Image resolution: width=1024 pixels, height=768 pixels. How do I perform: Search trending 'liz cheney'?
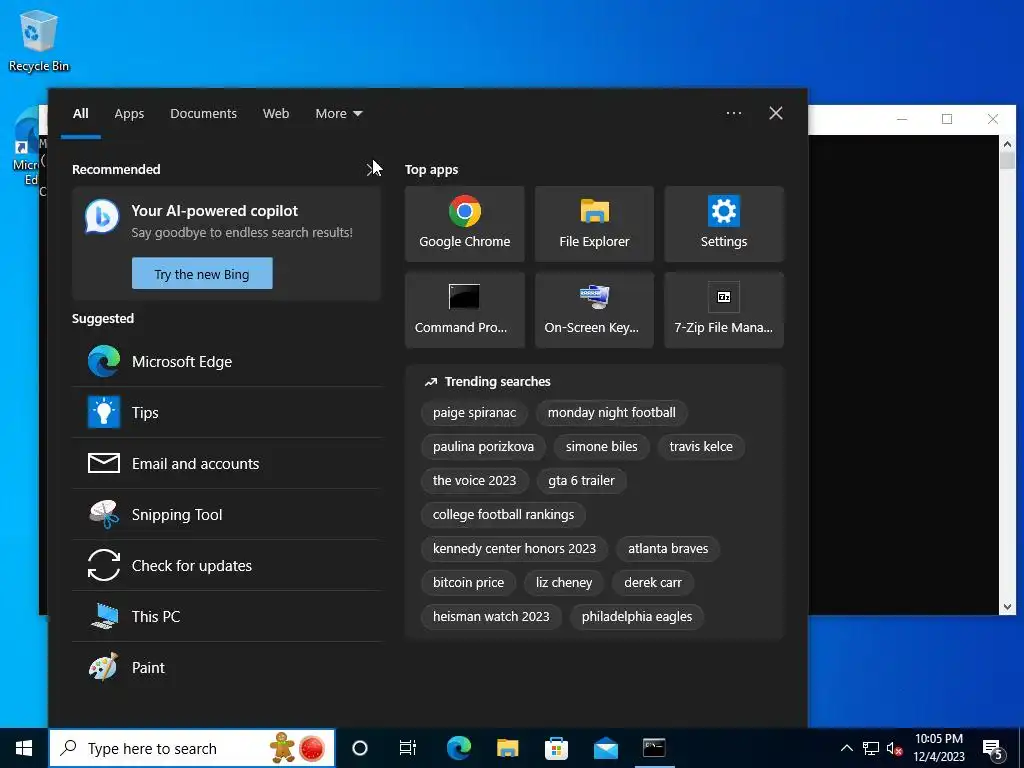click(x=564, y=582)
